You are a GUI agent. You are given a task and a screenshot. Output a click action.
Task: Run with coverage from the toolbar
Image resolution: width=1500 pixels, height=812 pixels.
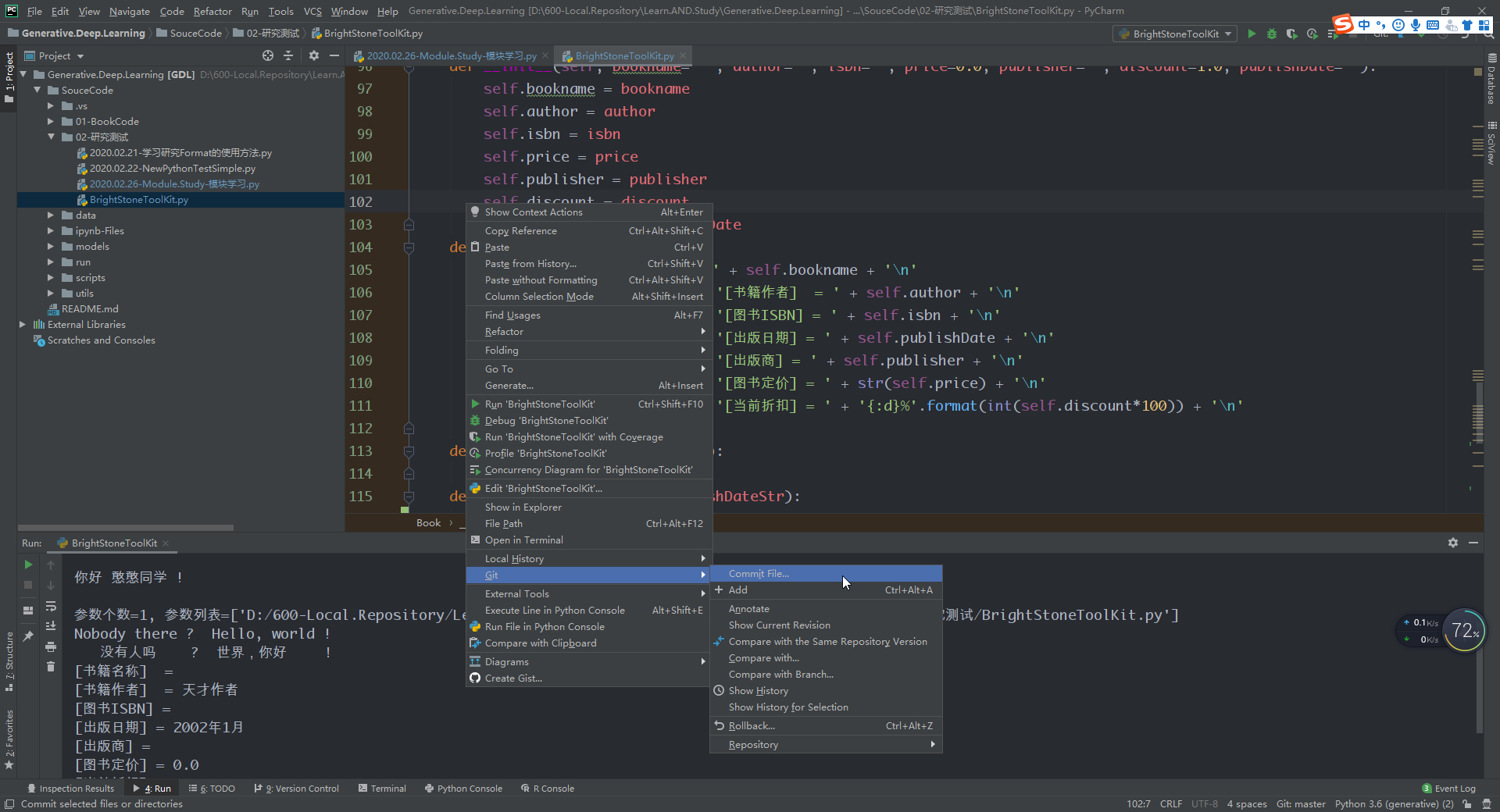click(x=1291, y=34)
